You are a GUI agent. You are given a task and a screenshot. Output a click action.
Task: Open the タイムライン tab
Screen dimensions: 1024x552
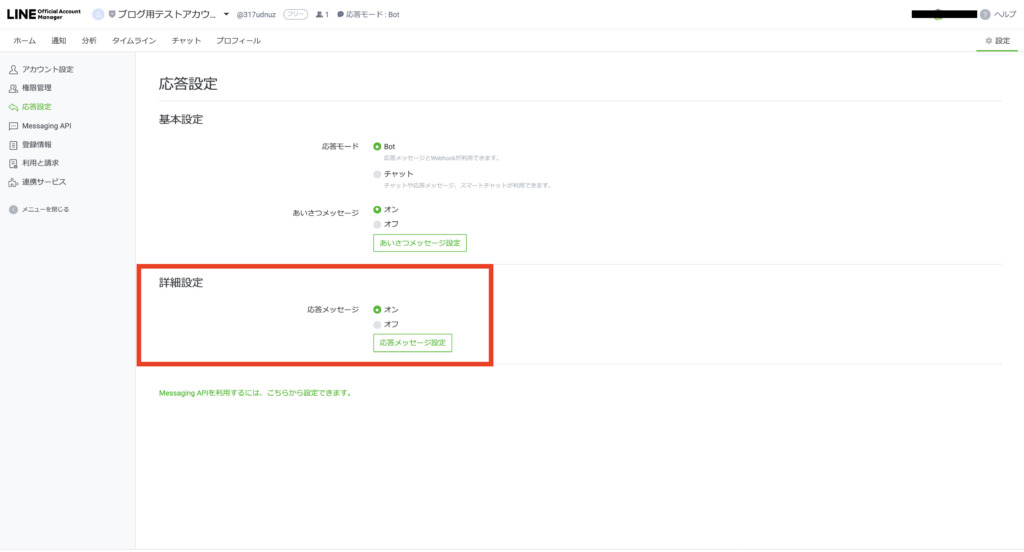coord(133,41)
